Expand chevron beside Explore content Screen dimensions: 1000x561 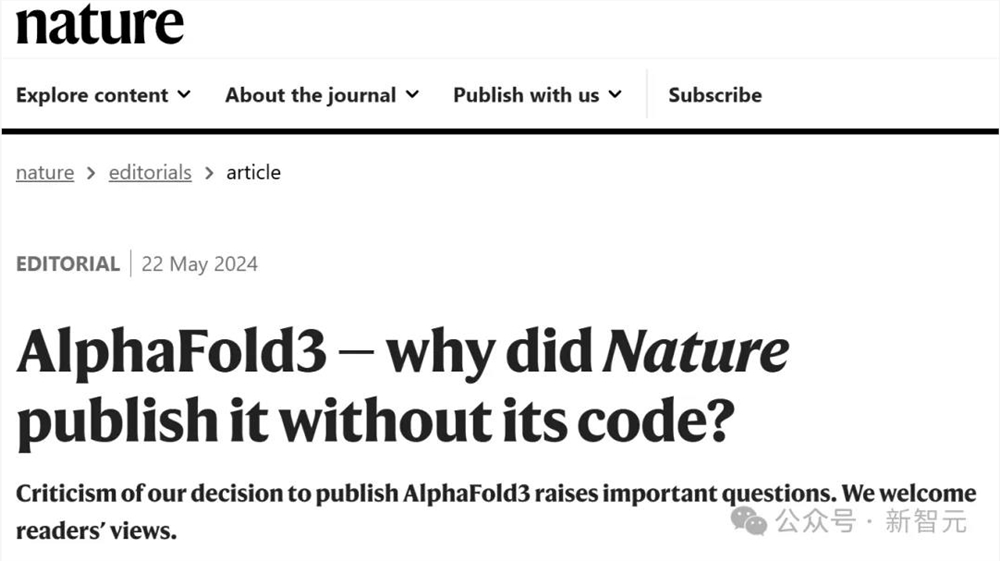coord(184,95)
